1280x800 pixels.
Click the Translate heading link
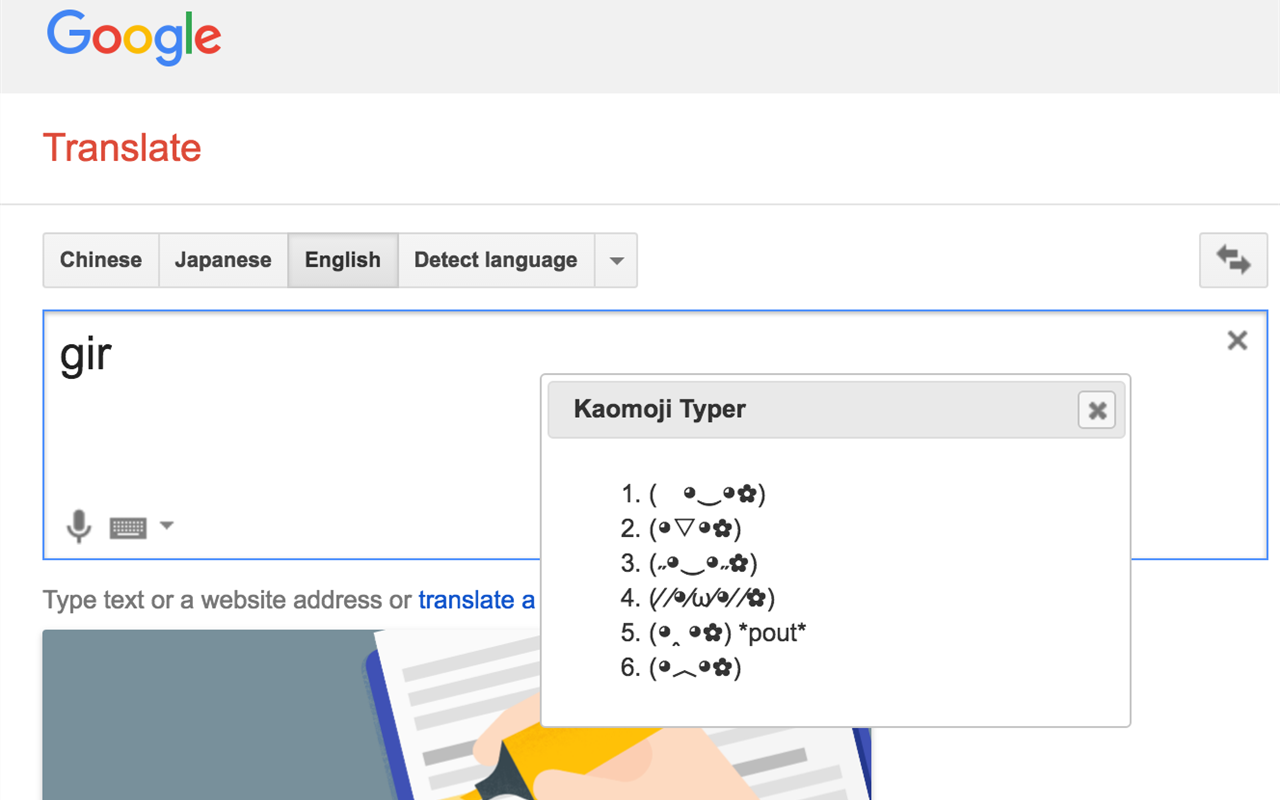pyautogui.click(x=122, y=148)
